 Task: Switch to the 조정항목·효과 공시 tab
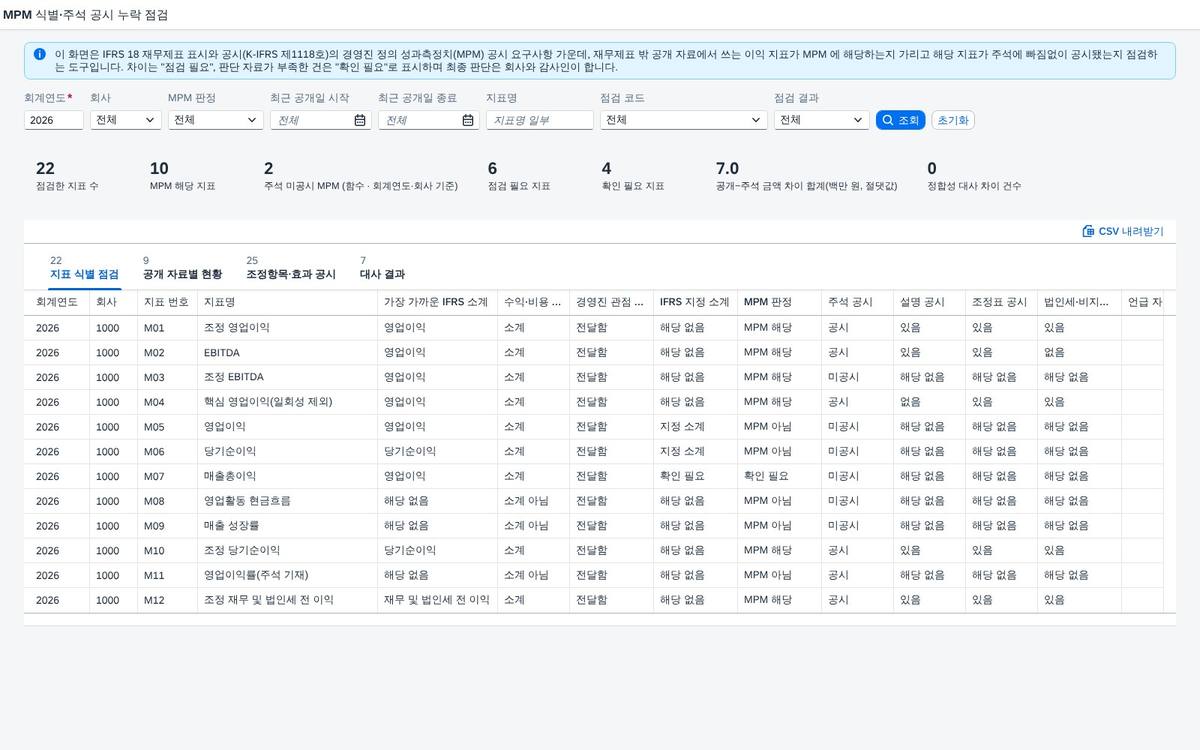tap(291, 268)
